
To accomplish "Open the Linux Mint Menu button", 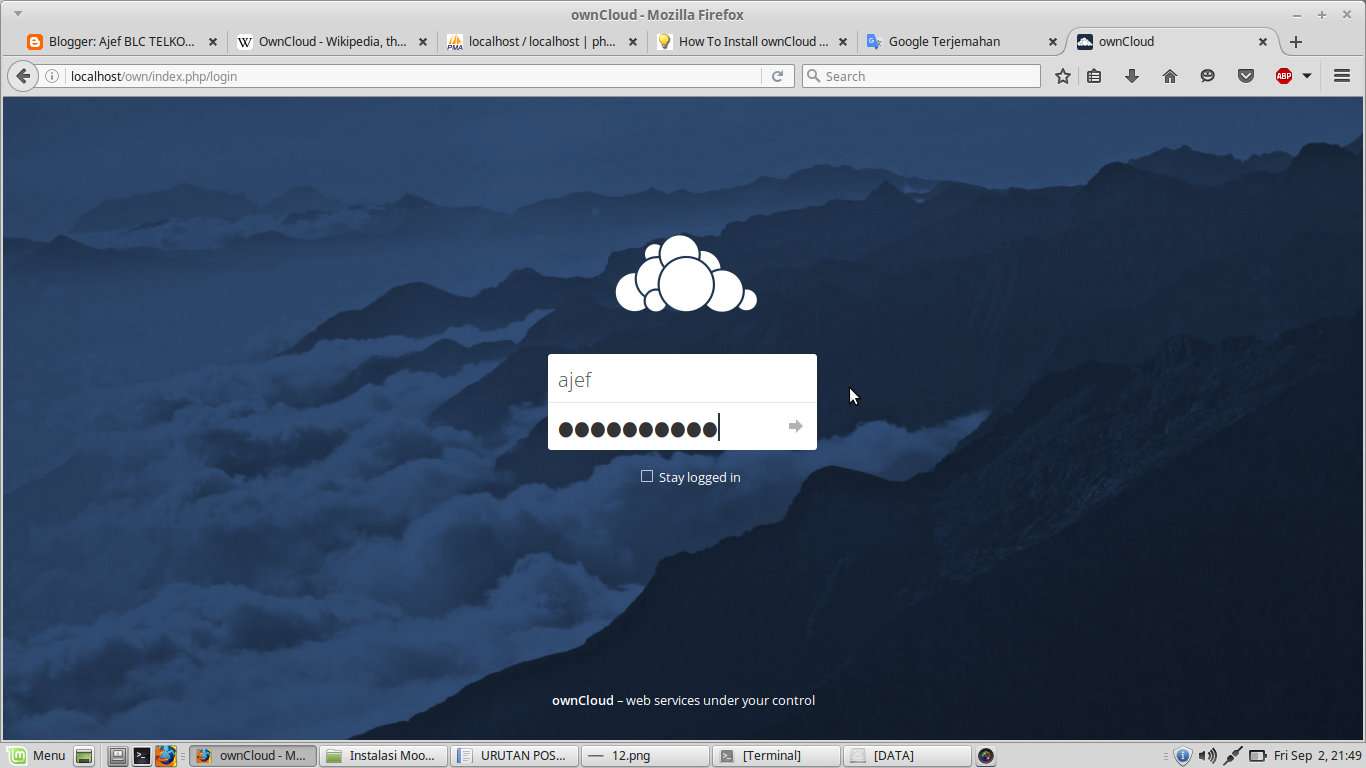I will pos(36,756).
